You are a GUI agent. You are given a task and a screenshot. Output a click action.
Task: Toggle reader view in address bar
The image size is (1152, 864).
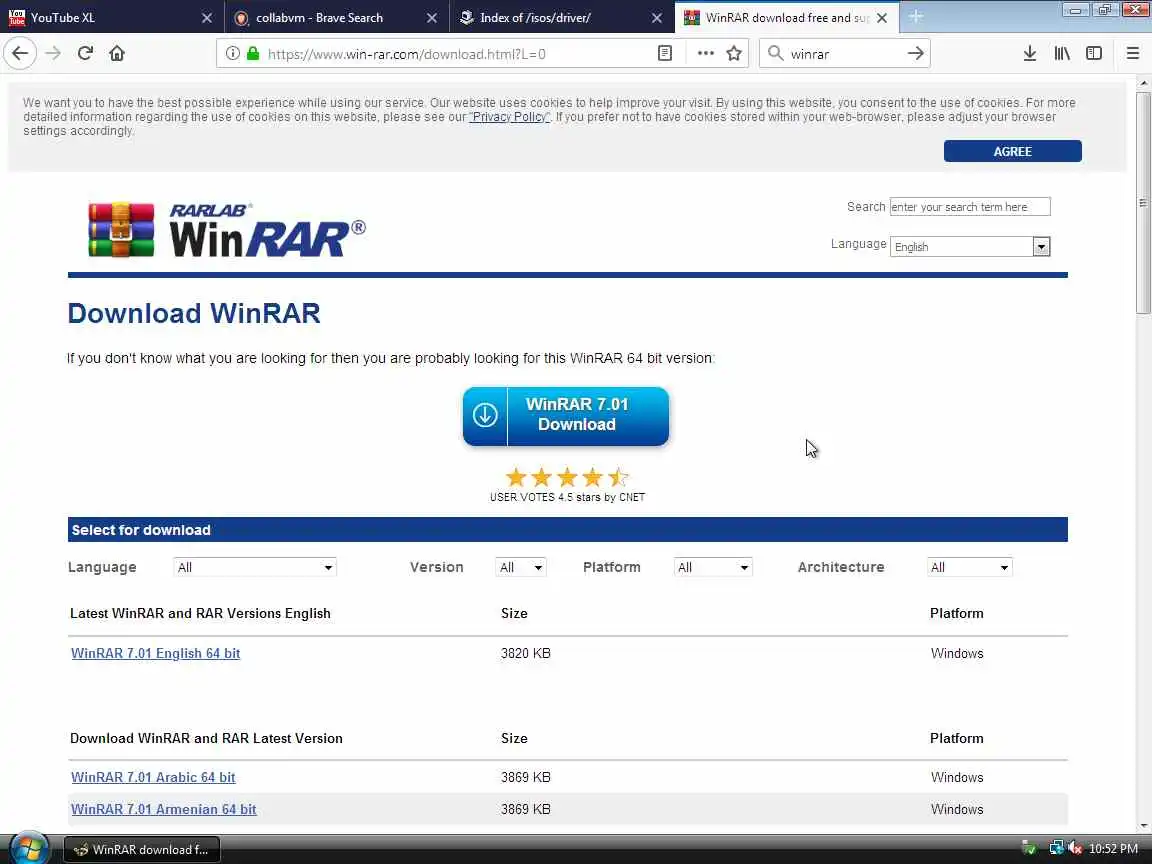664,54
